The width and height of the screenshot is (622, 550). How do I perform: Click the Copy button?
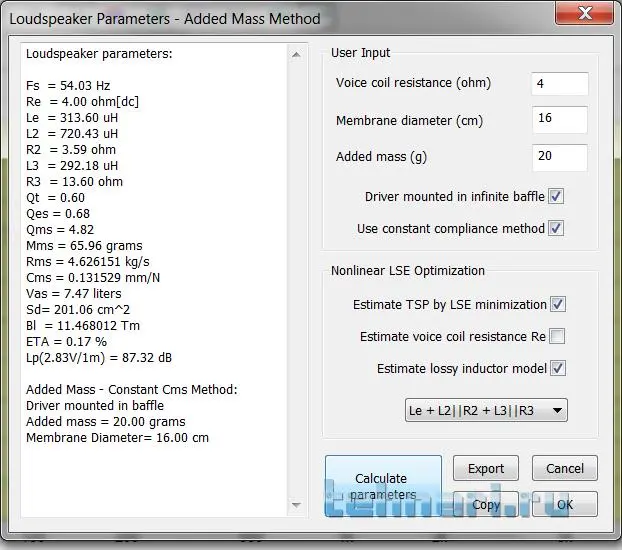[486, 504]
